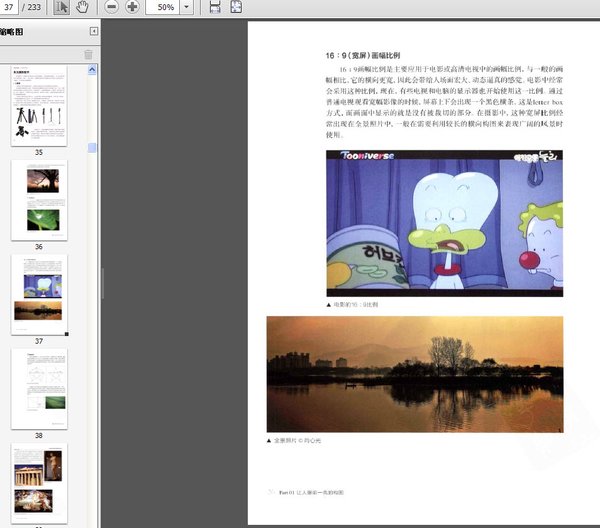600x528 pixels.
Task: Click the 16:9 heading text
Action: pyautogui.click(x=363, y=55)
